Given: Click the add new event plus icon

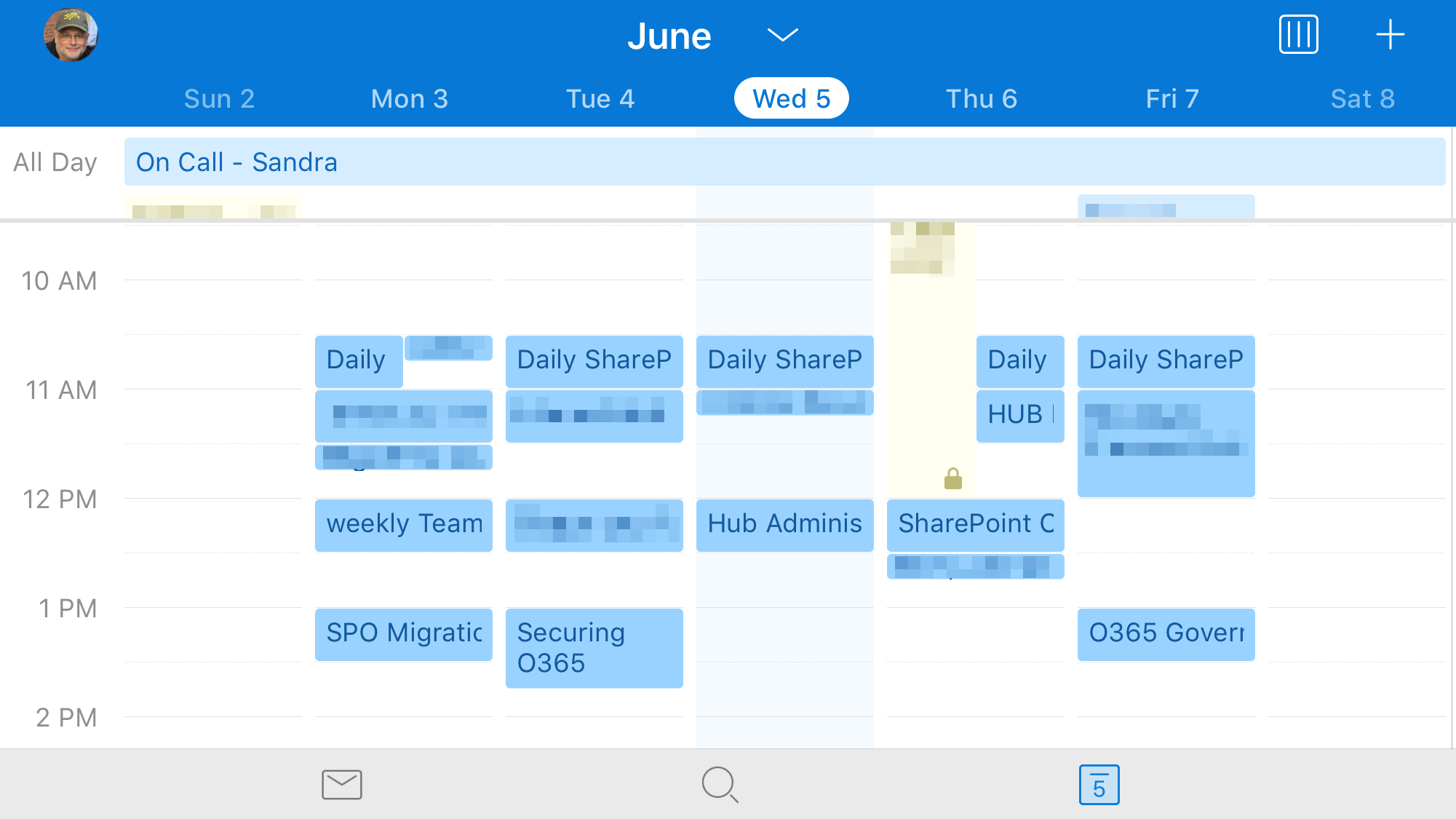Looking at the screenshot, I should [1391, 35].
